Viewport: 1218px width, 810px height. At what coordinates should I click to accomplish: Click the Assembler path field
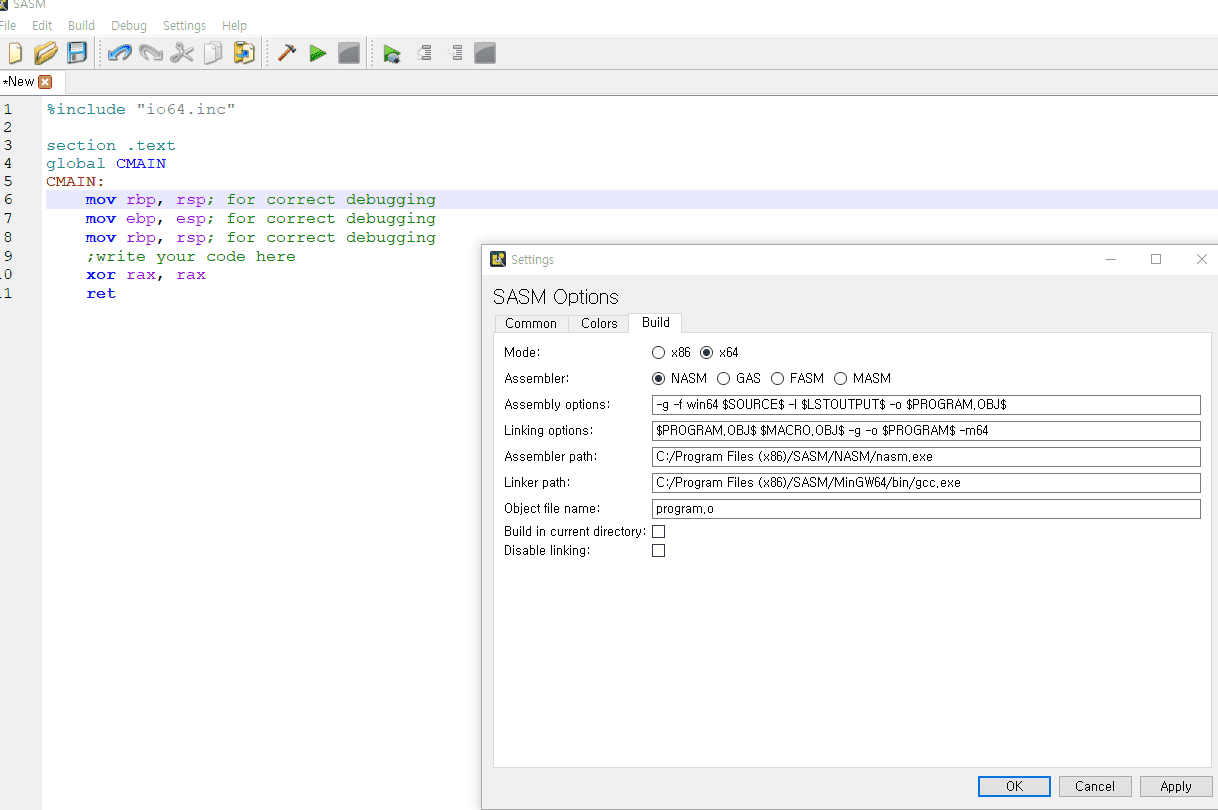(926, 456)
